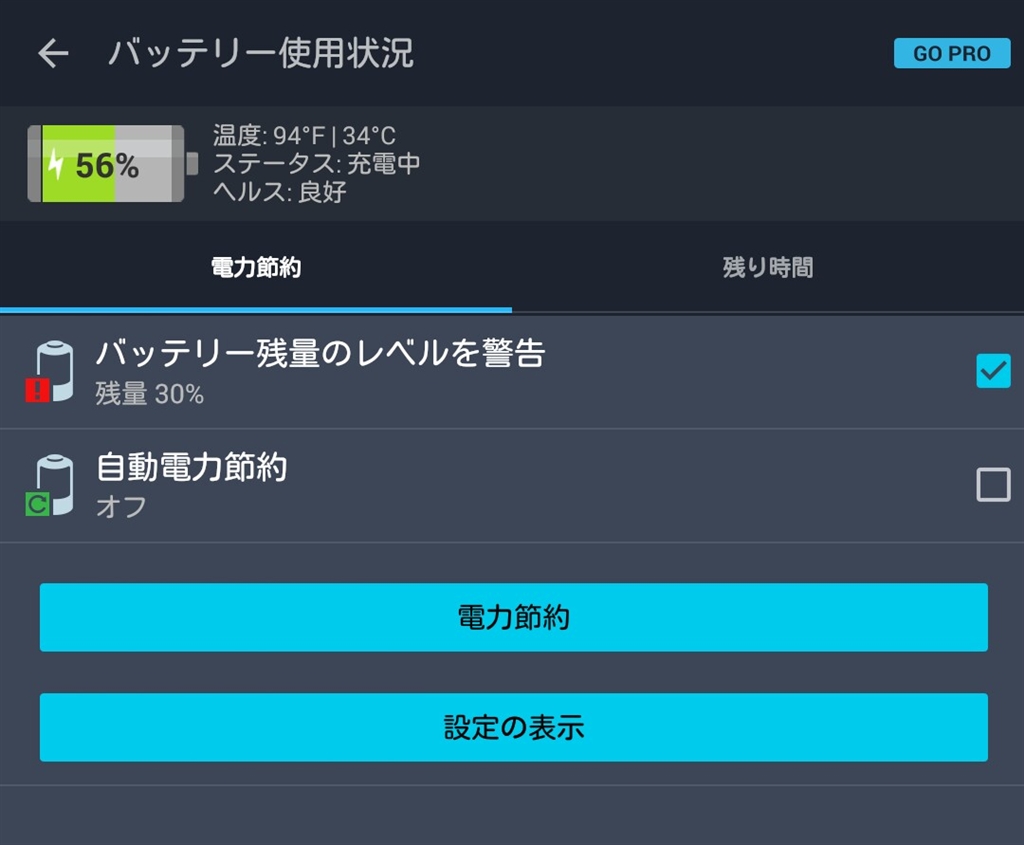Open the 残り時間 tab

(x=767, y=268)
